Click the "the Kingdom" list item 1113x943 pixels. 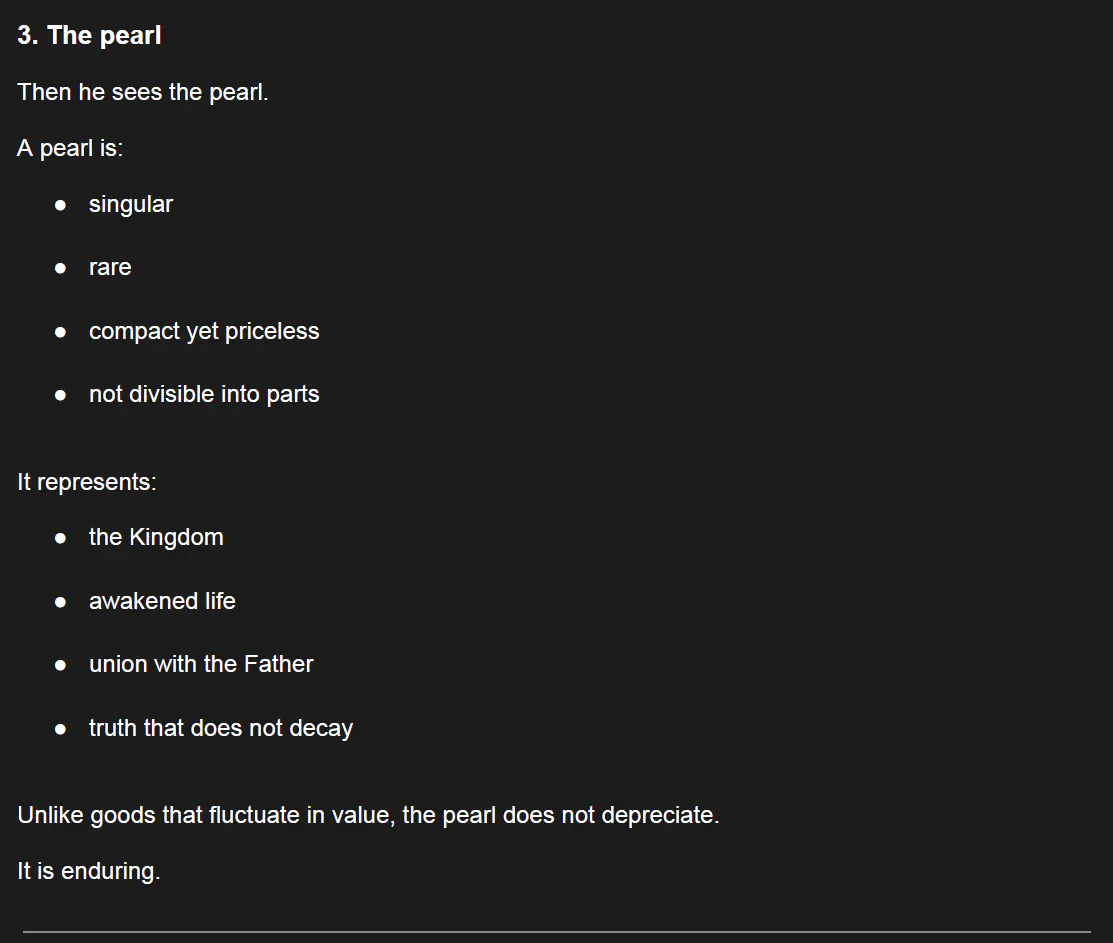tap(156, 538)
